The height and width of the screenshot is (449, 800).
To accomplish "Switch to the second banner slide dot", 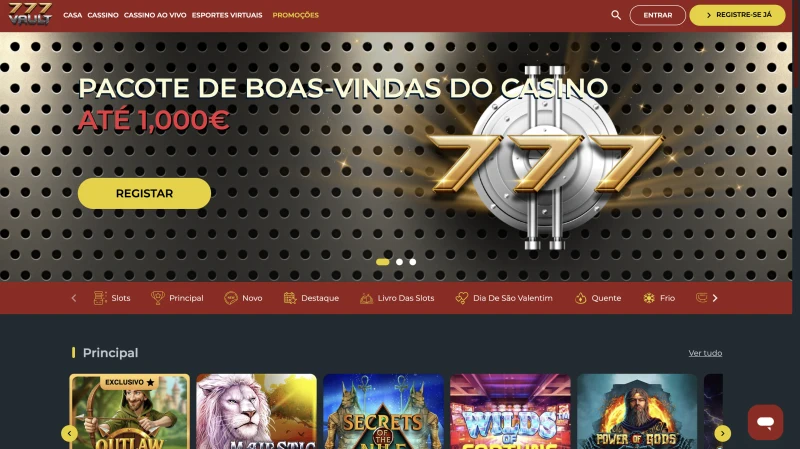I will tap(399, 262).
